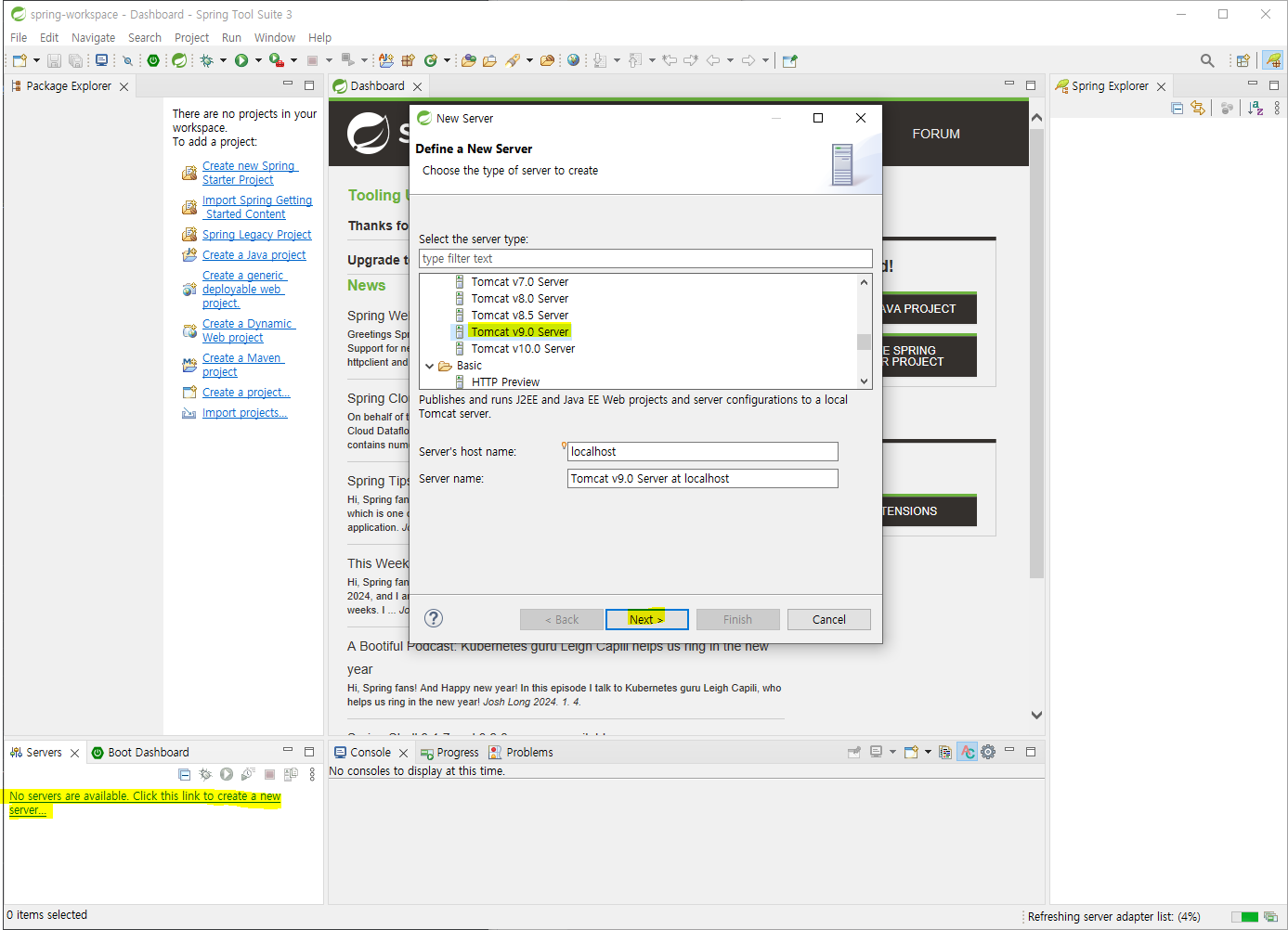Click the Search flashlight icon in toolbar
1288x930 pixels.
click(513, 60)
